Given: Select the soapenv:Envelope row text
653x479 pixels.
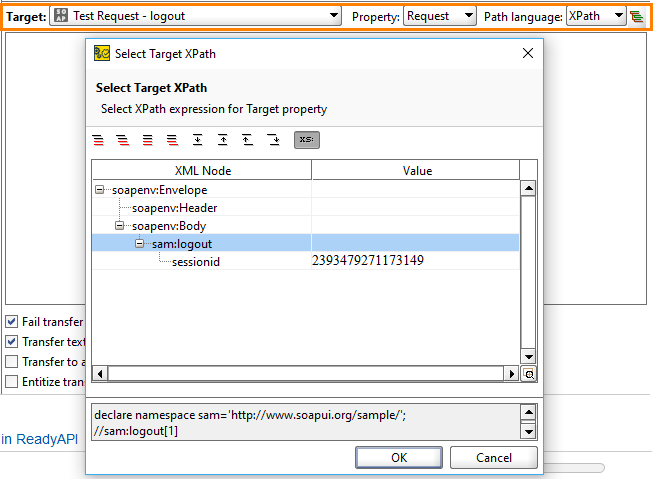Looking at the screenshot, I should (160, 190).
